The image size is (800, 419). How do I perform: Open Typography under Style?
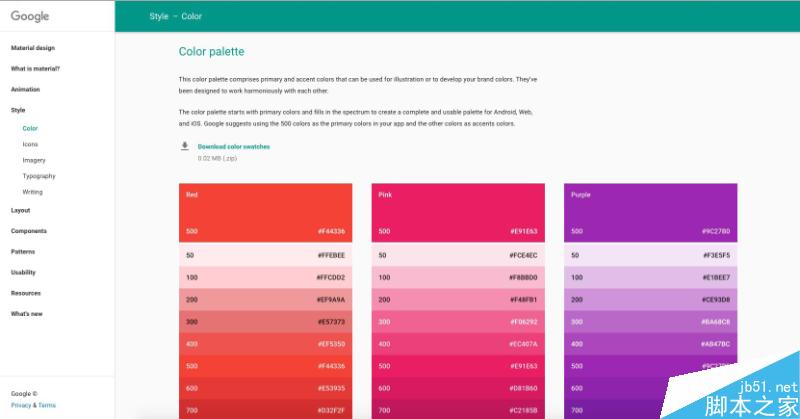39,176
